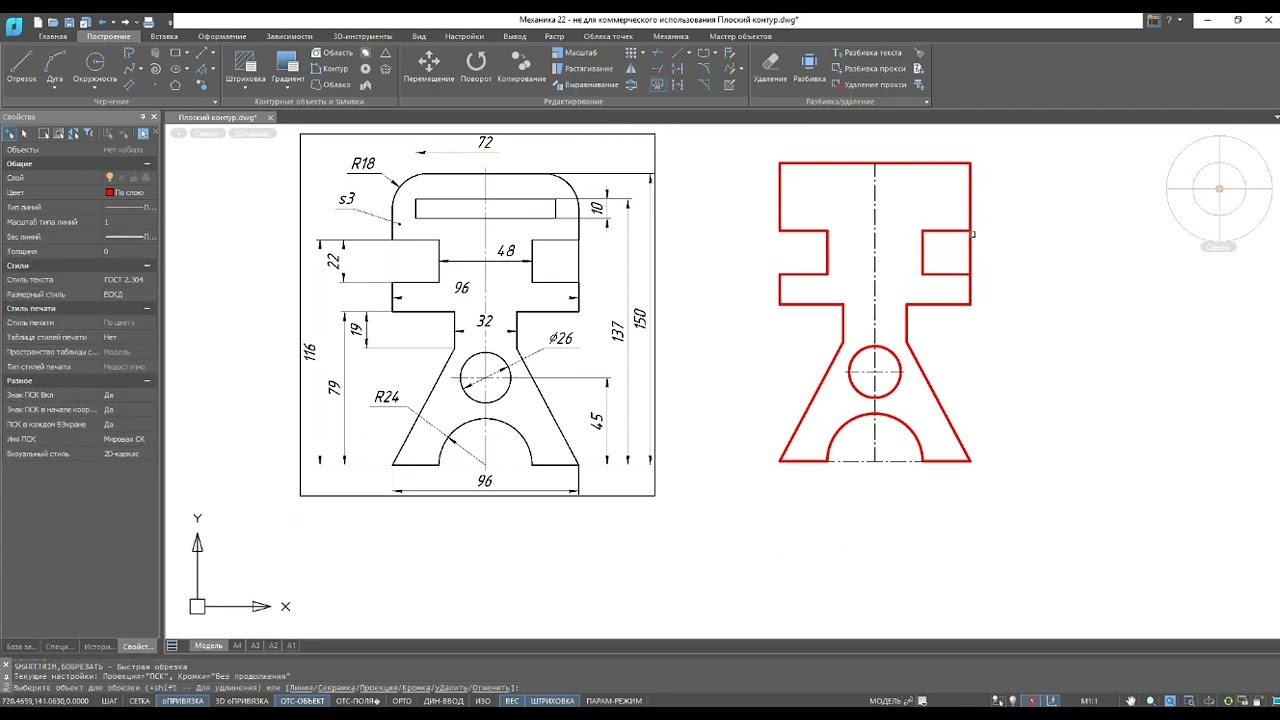This screenshot has width=1280, height=720.
Task: Activate the Копирование copy tool
Action: pos(522,67)
